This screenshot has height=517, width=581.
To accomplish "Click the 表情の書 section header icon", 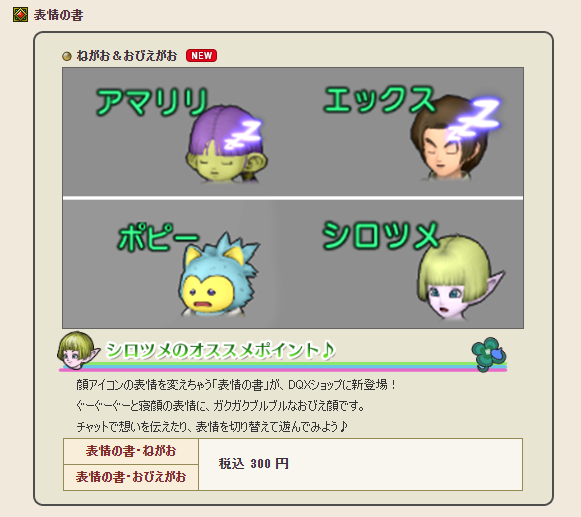I will click(x=20, y=15).
